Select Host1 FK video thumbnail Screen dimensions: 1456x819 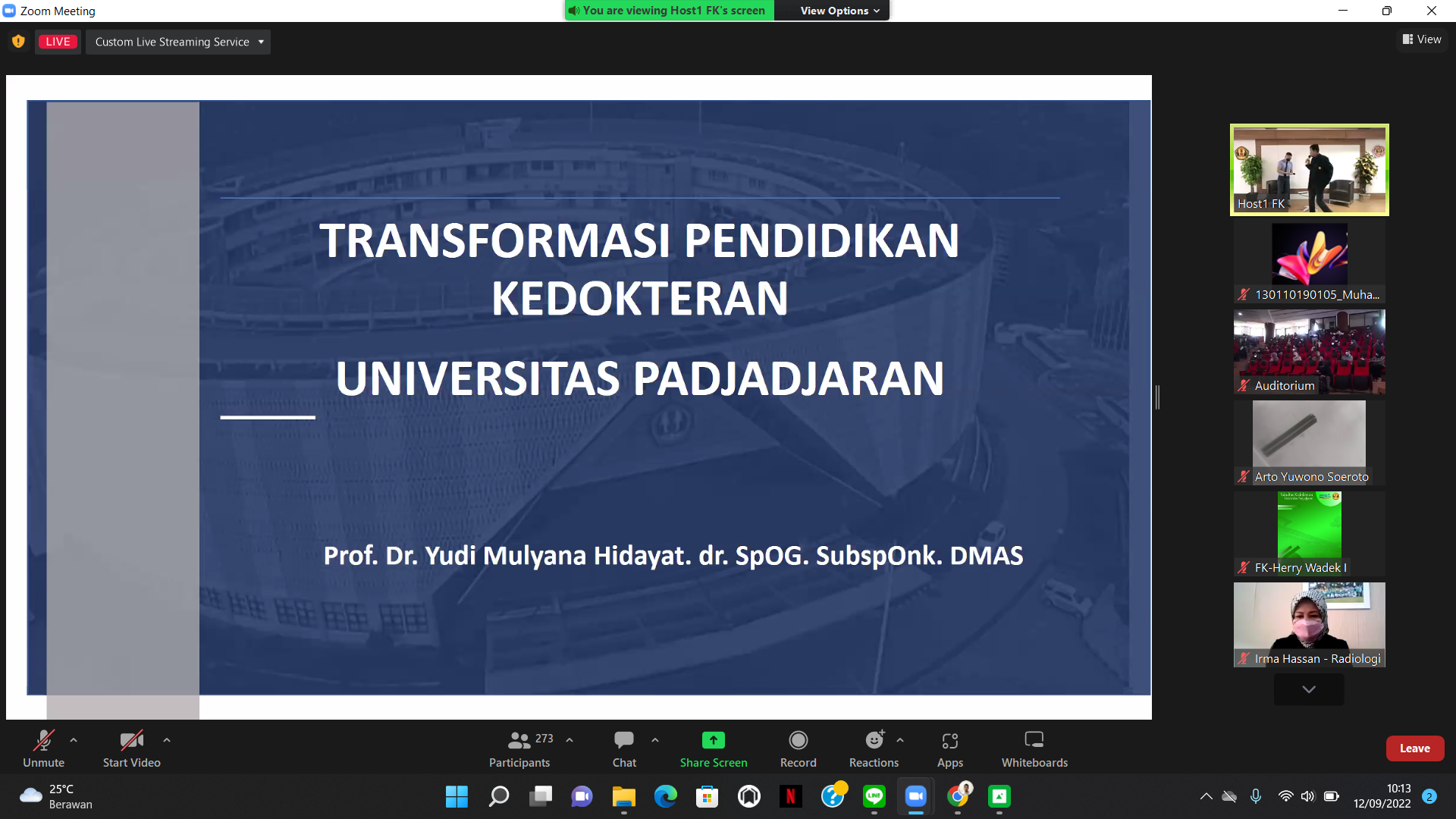point(1309,170)
